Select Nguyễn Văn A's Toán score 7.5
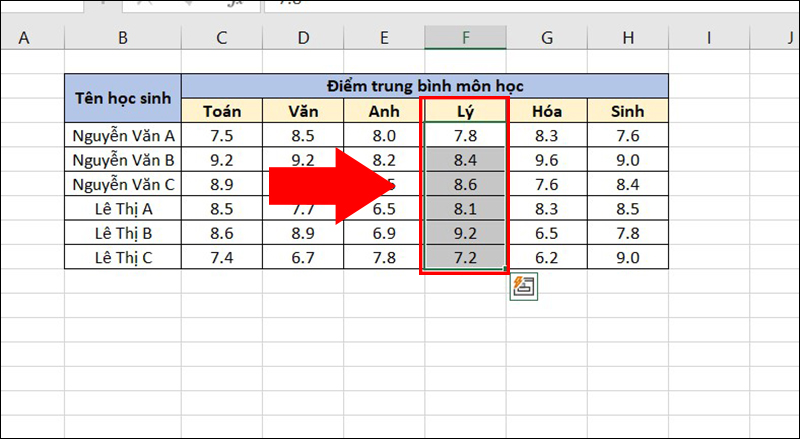 (x=222, y=135)
